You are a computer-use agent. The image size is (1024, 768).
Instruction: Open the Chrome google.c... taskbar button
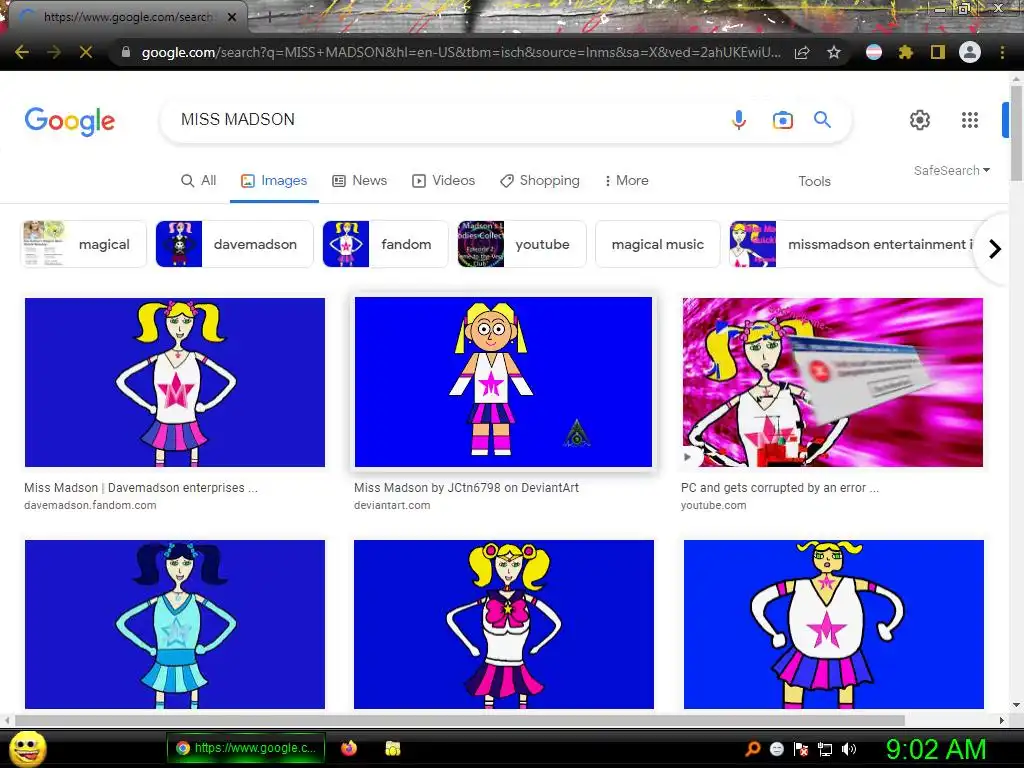click(246, 748)
